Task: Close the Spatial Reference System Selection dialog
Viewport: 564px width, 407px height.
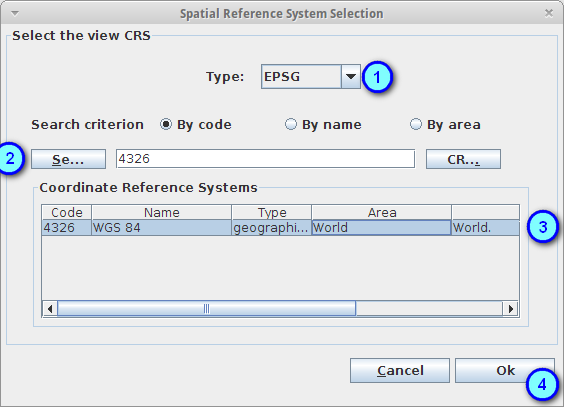Action: pos(549,13)
